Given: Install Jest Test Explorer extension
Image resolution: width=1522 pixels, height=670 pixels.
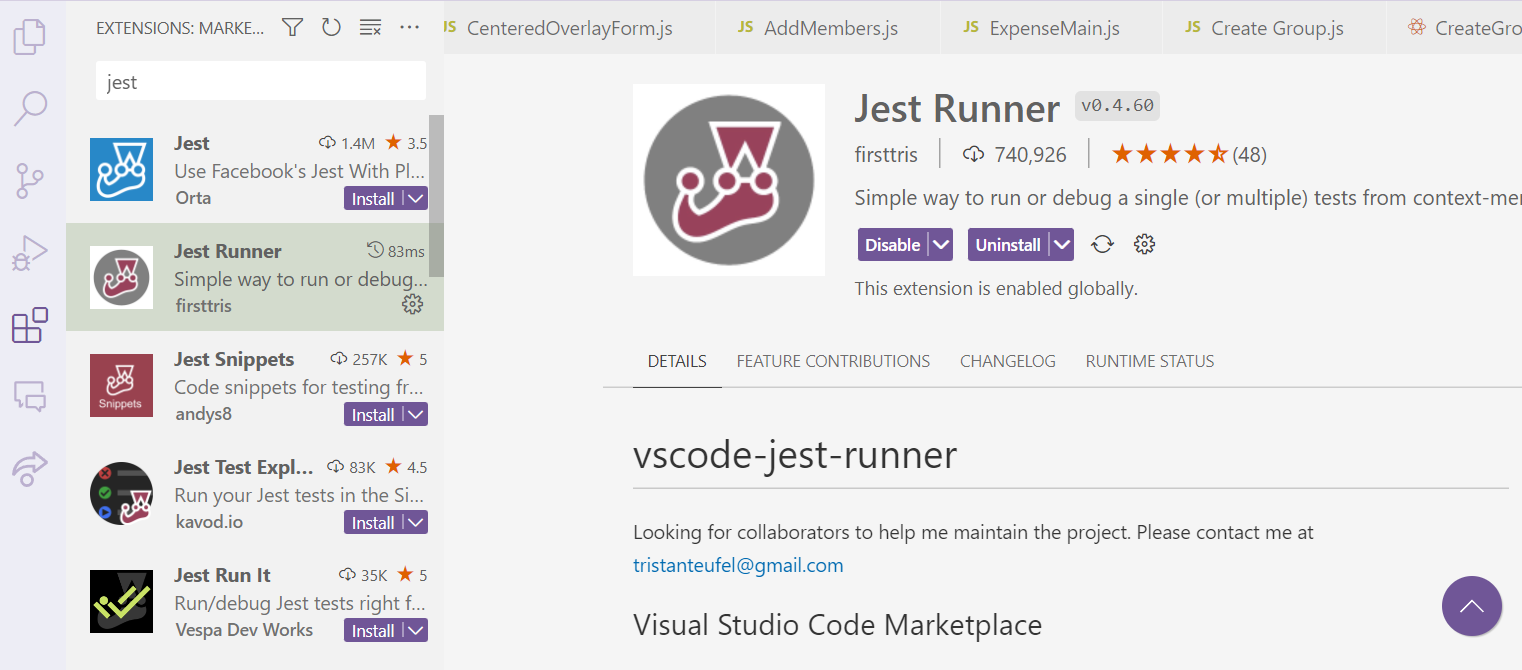Looking at the screenshot, I should (373, 522).
